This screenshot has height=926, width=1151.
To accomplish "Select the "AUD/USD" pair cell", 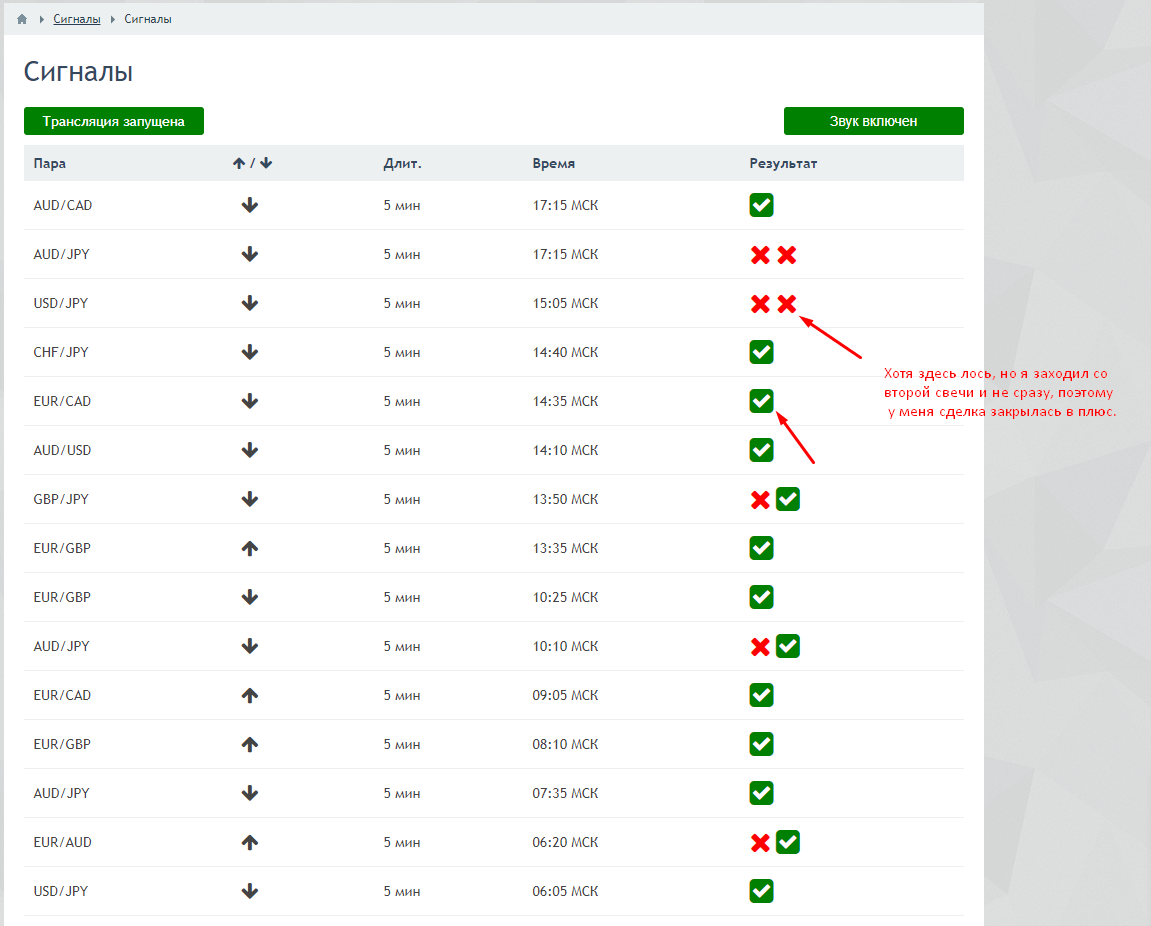I will (62, 450).
